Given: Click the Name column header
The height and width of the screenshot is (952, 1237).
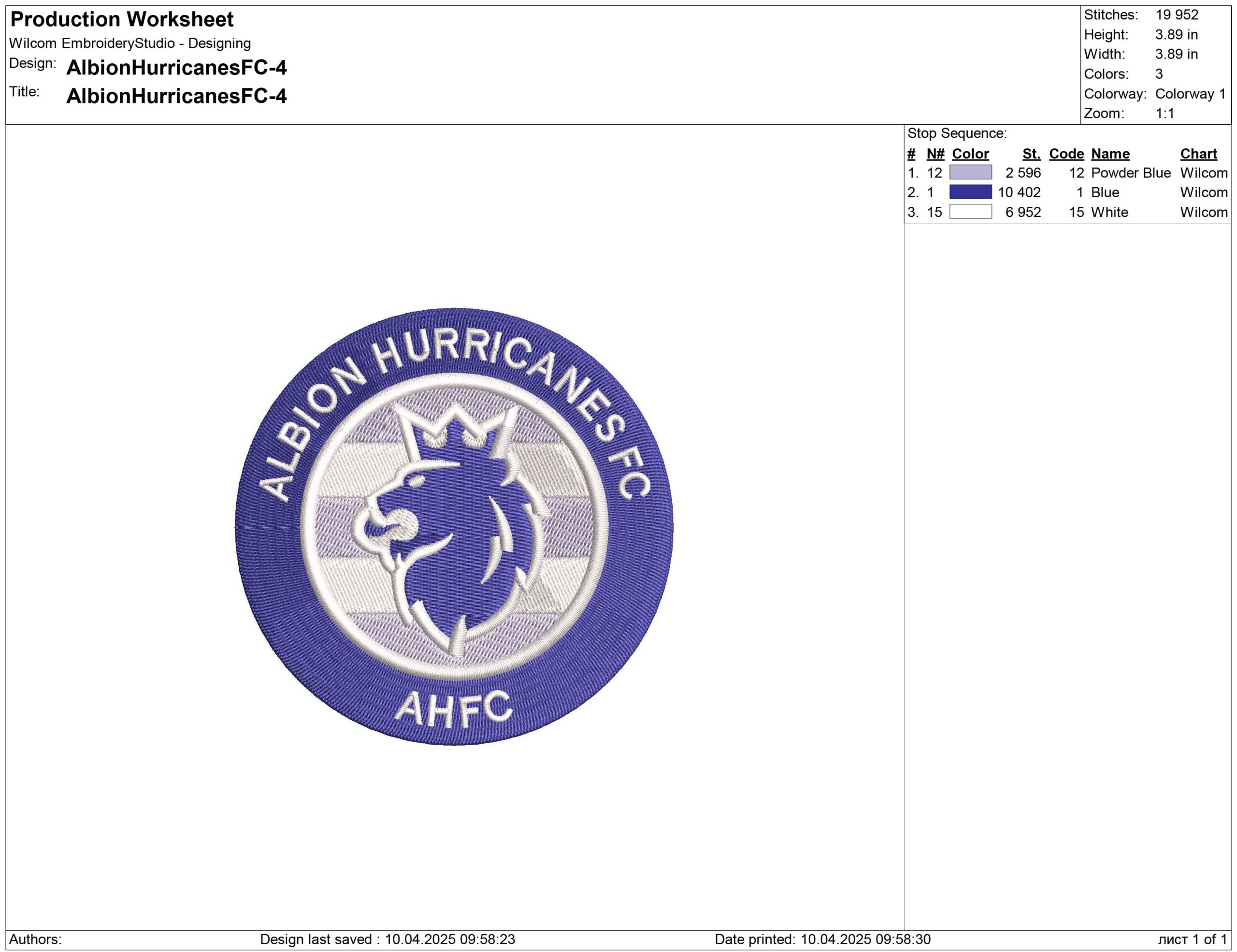Looking at the screenshot, I should coord(1110,154).
